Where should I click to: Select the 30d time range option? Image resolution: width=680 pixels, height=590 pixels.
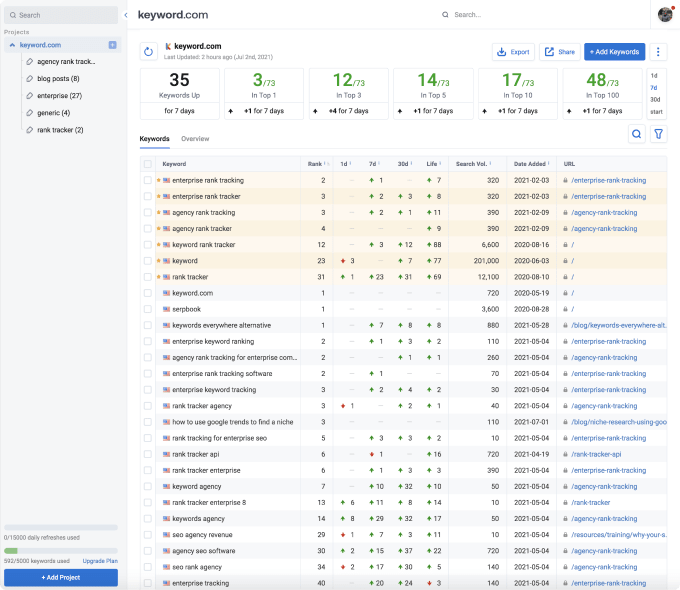pyautogui.click(x=655, y=99)
